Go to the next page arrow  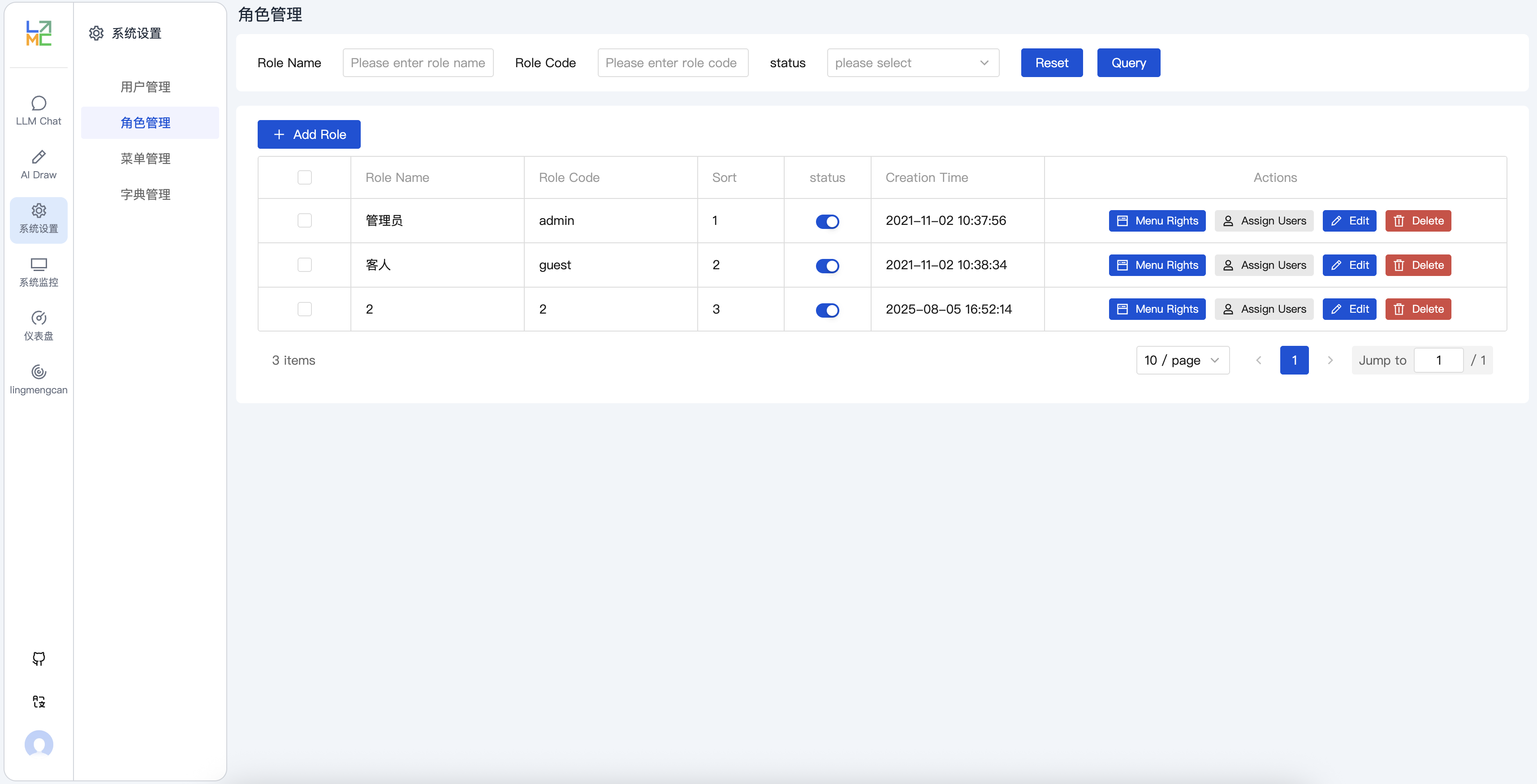click(1330, 360)
